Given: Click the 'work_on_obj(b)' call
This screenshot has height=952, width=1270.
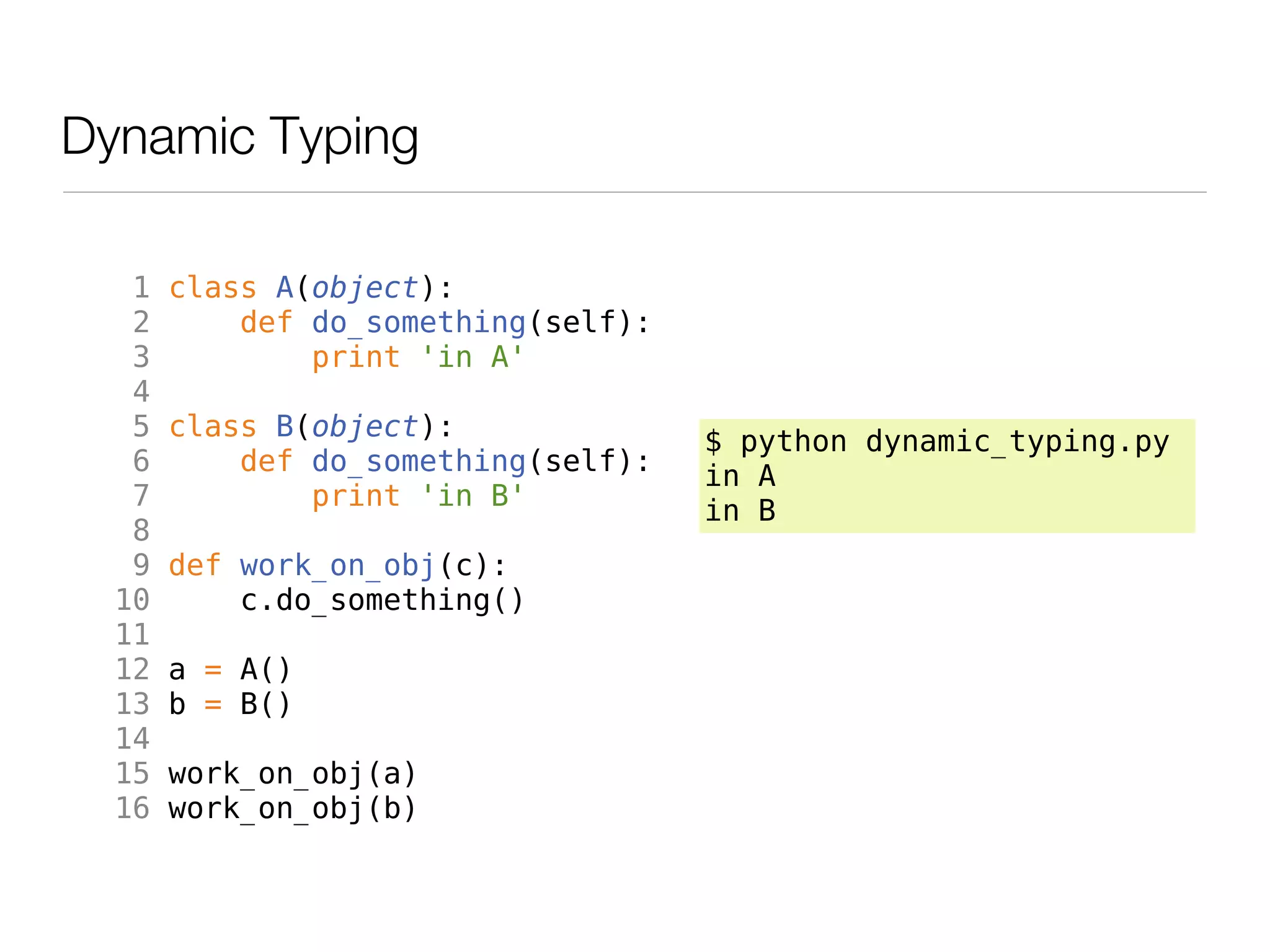Looking at the screenshot, I should 292,808.
